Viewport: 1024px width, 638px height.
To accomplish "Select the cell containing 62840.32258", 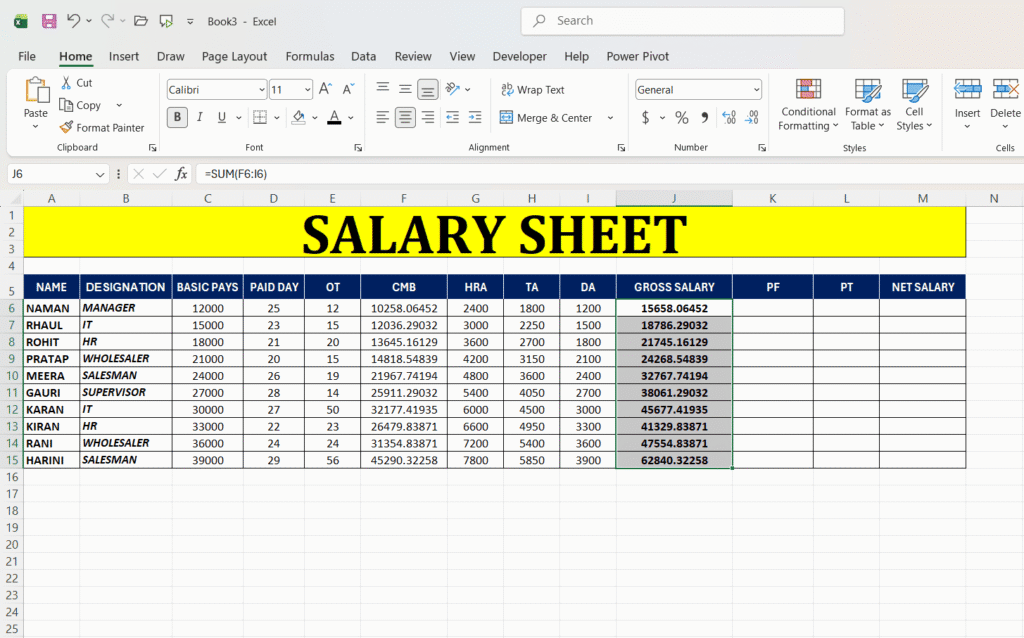I will click(x=674, y=460).
